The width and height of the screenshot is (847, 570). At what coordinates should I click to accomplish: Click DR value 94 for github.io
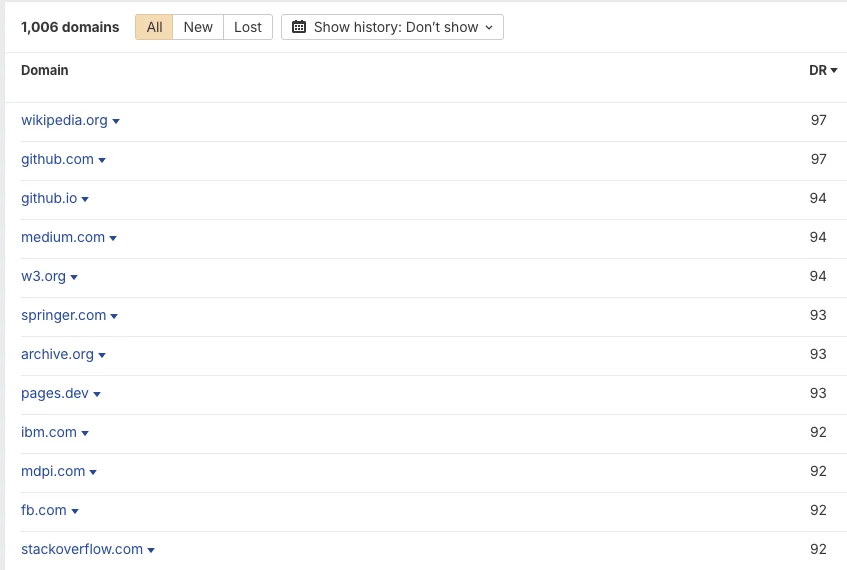[818, 198]
